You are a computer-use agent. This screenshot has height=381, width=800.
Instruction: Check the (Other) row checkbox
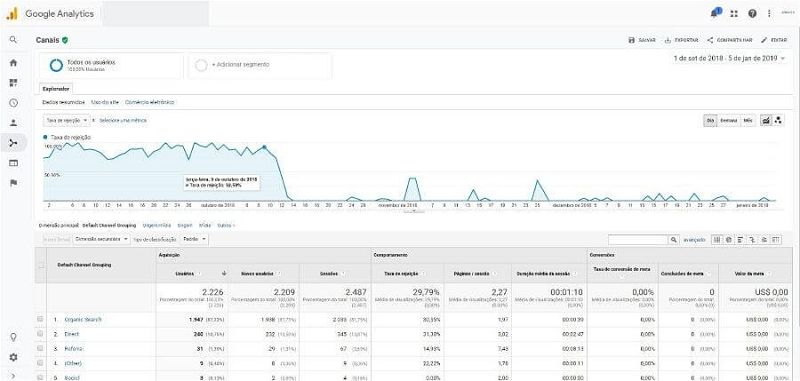tap(40, 364)
